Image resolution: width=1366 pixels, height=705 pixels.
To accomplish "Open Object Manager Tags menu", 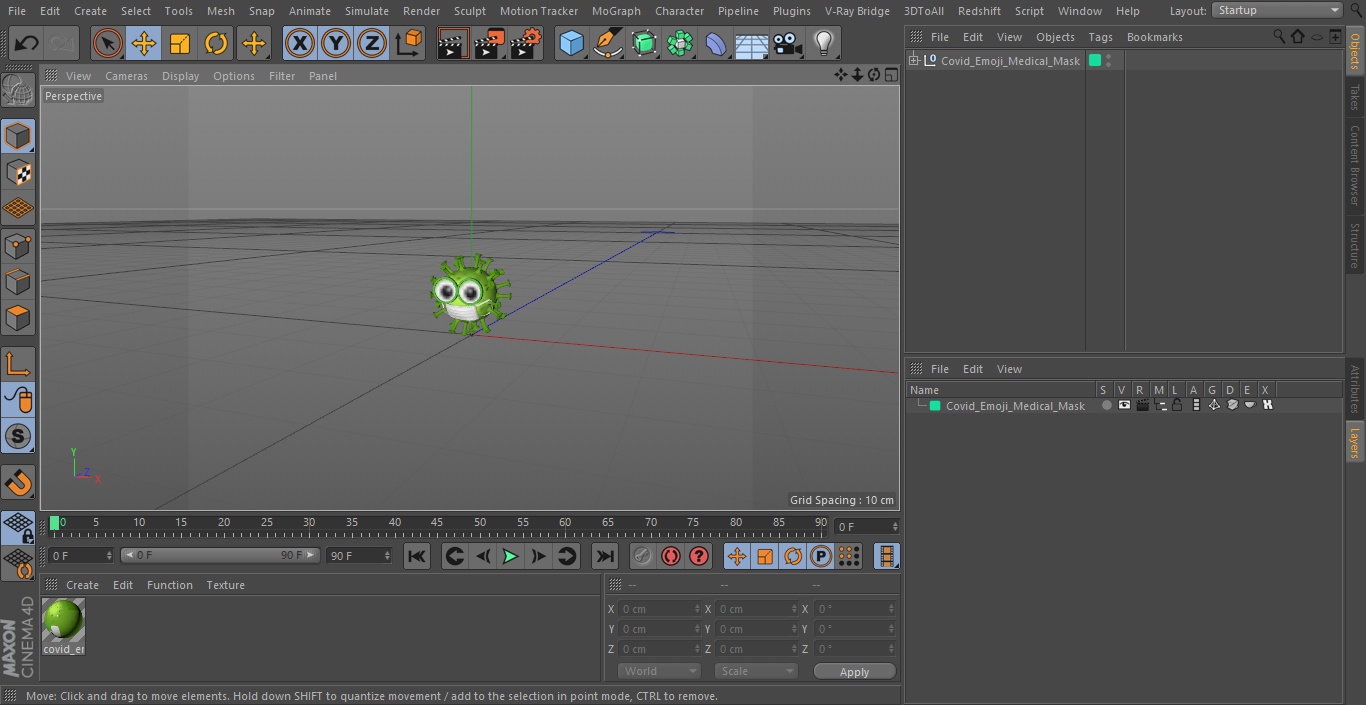I will coord(1100,37).
